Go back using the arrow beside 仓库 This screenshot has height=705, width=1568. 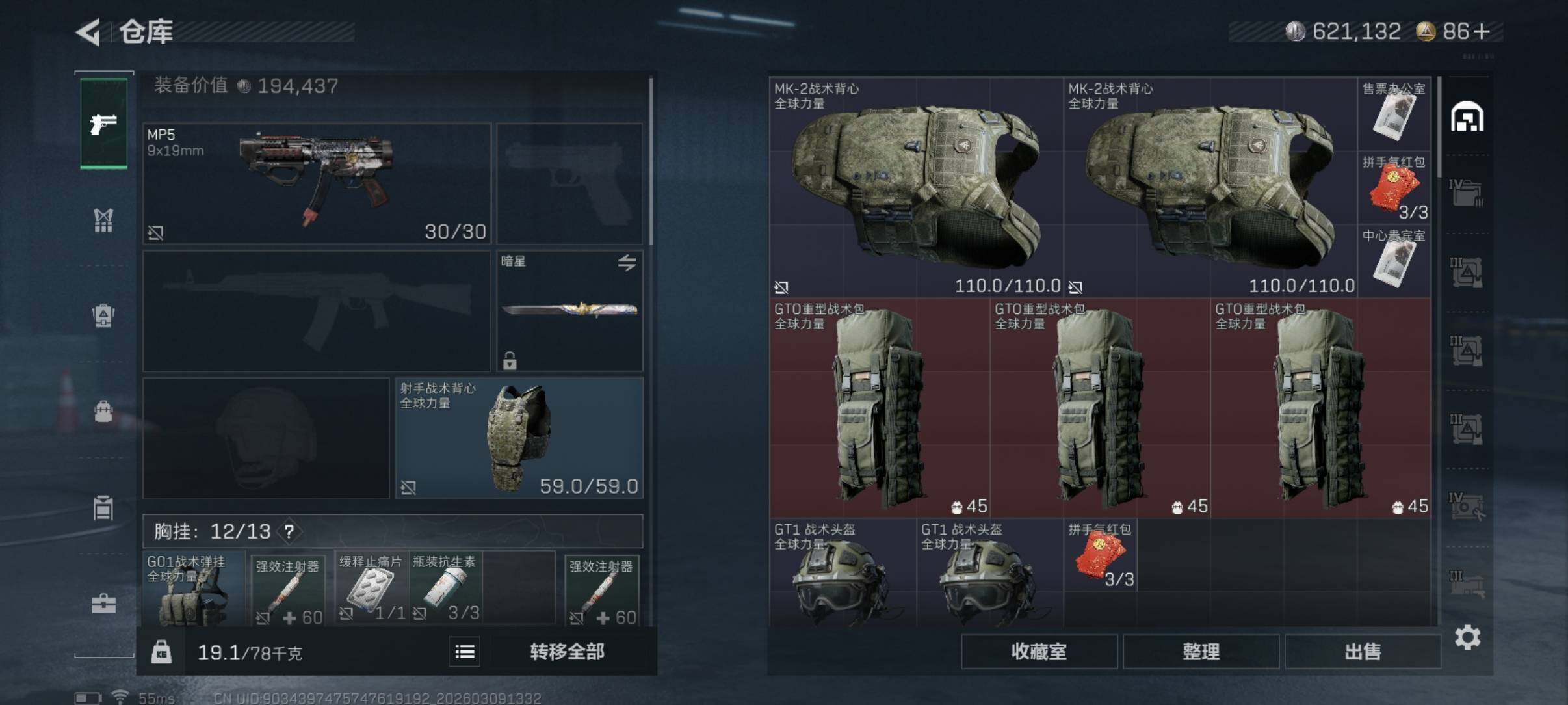point(89,32)
